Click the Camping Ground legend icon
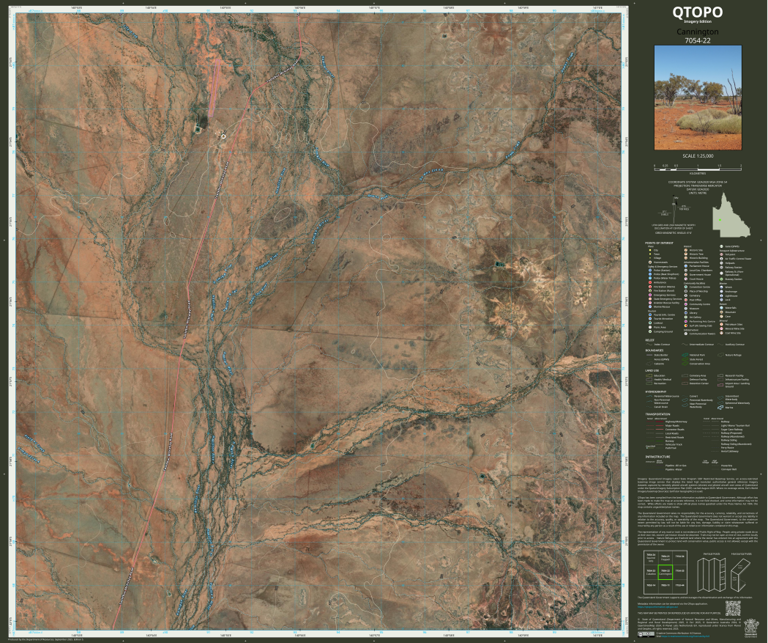This screenshot has height=643, width=768. 650,332
